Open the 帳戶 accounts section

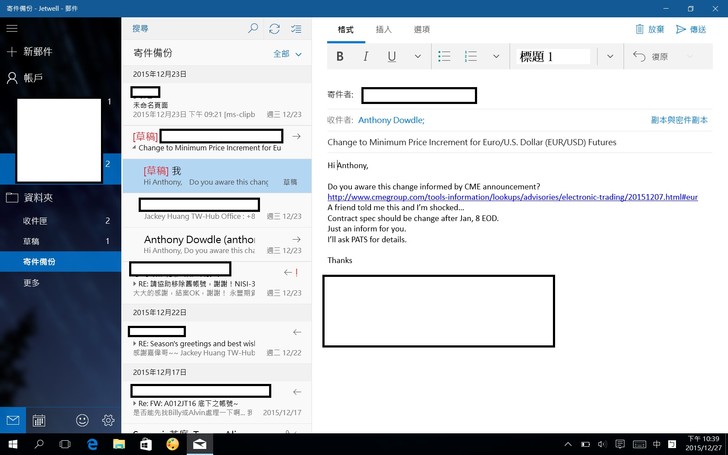(25, 78)
